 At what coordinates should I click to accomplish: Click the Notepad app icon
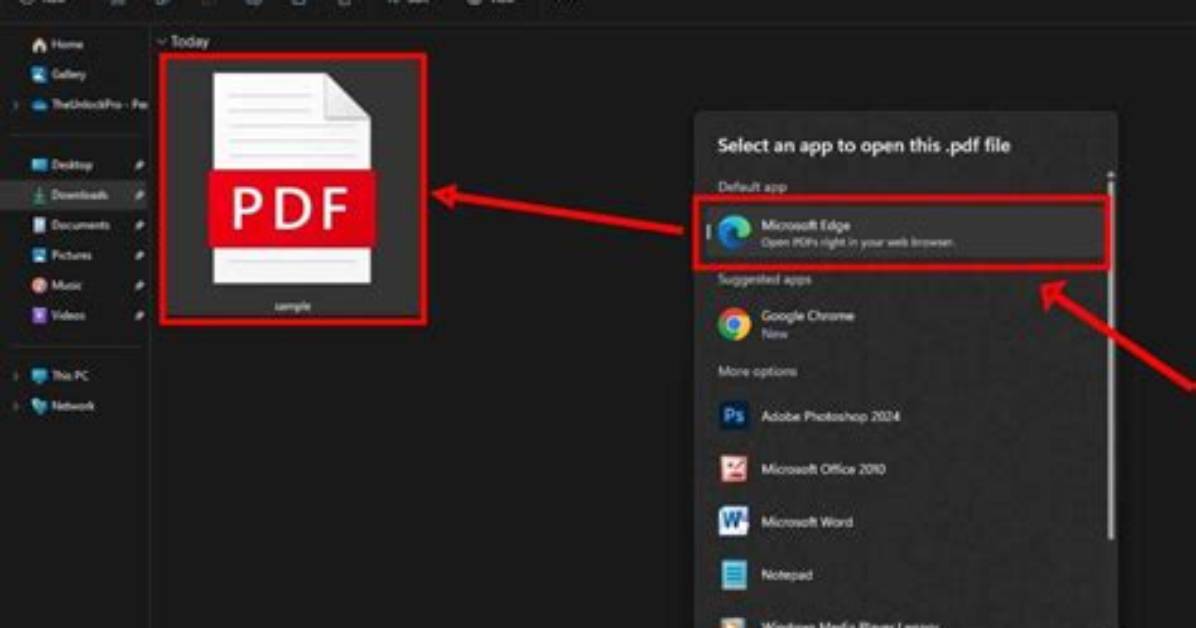[734, 575]
